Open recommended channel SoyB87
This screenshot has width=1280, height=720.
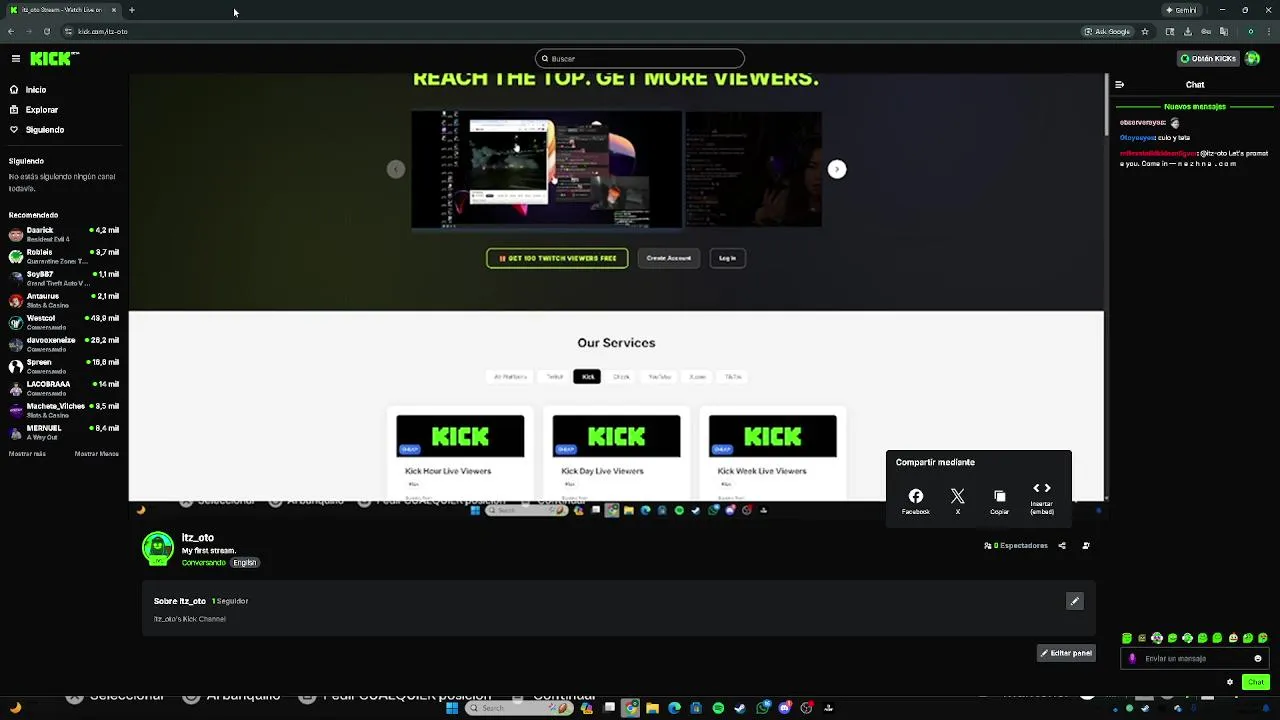63,279
